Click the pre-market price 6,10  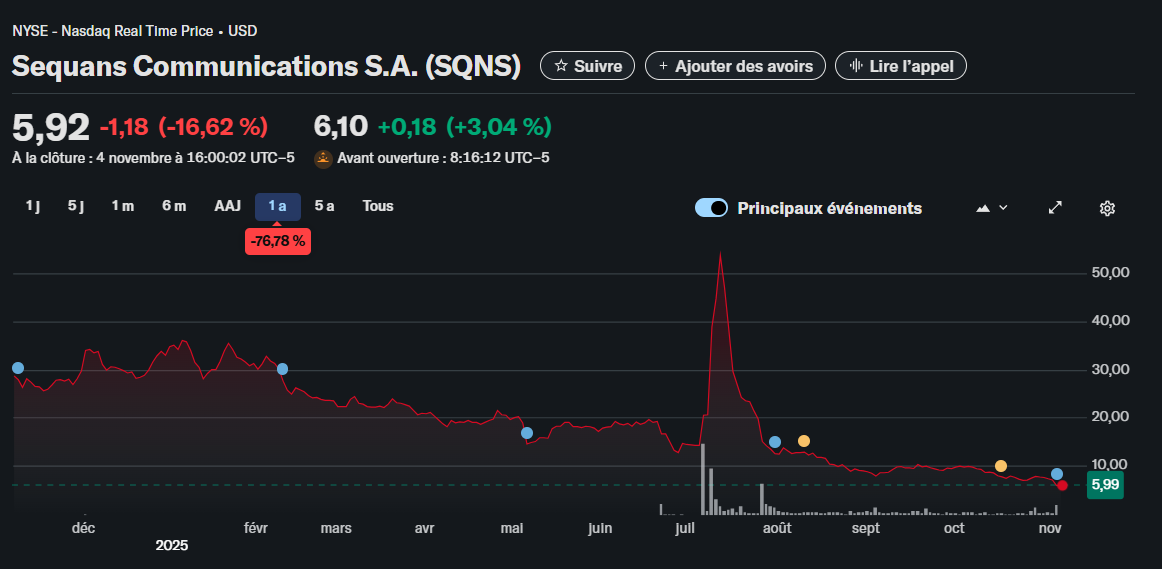(341, 127)
